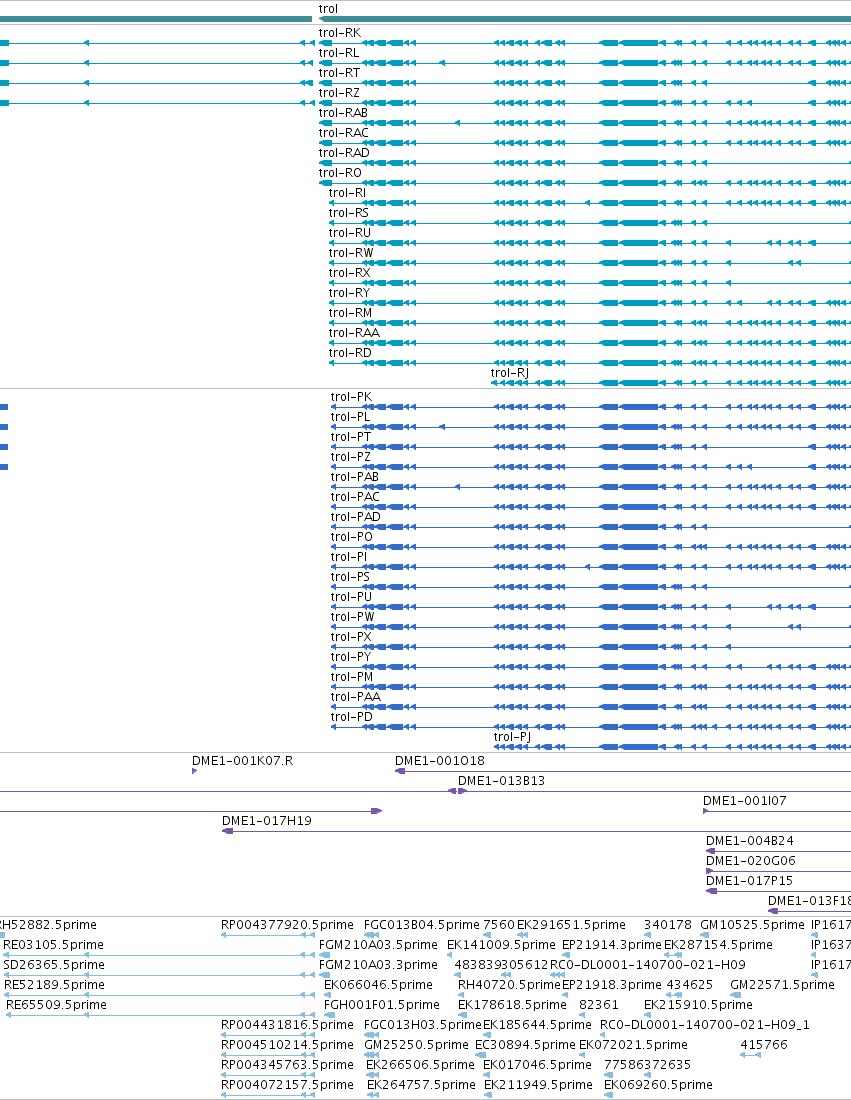Viewport: 851px width, 1100px height.
Task: Click BAC clone DME1-001K07.R
Action: 242,760
